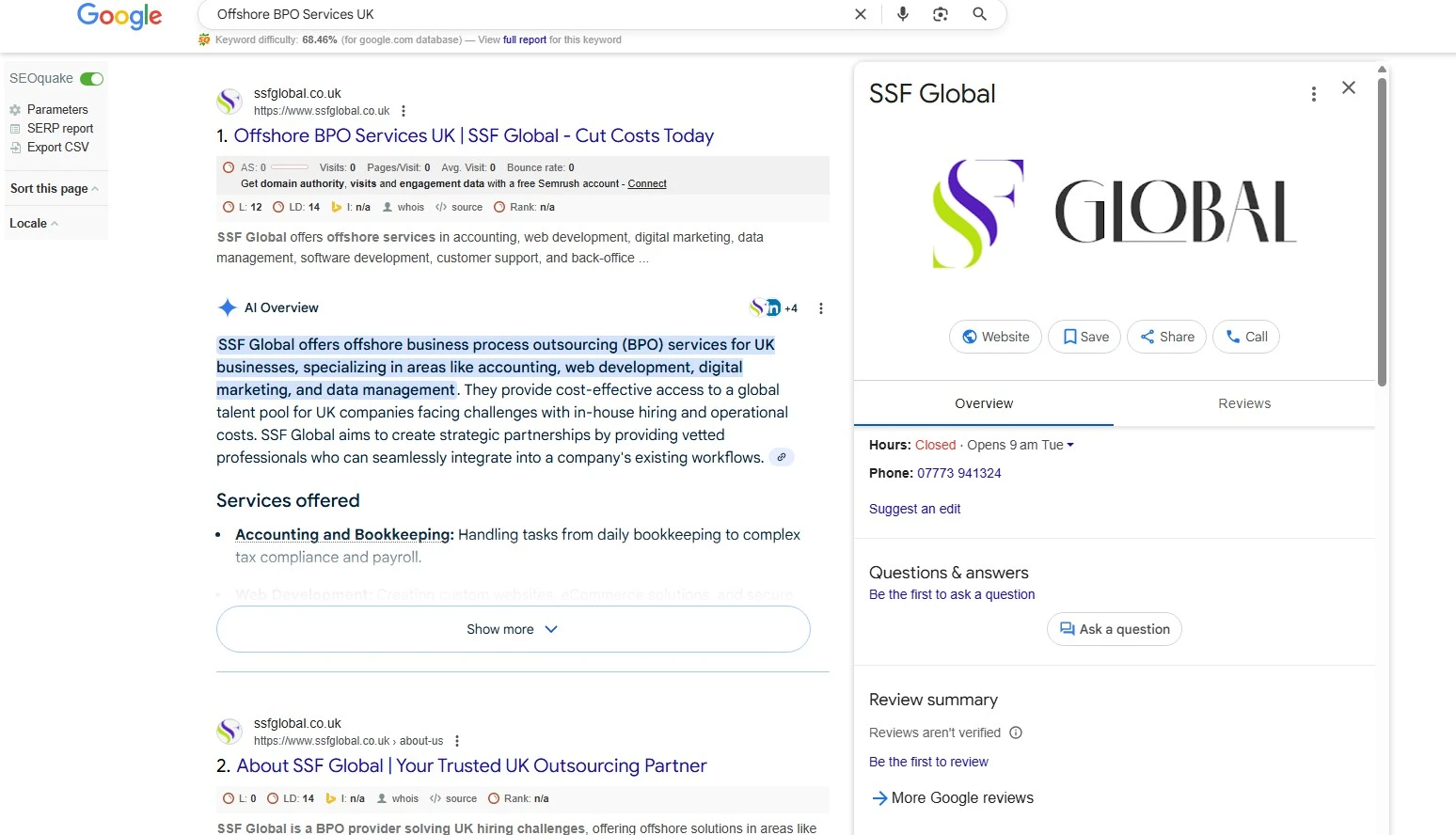Screen dimensions: 1456x835
Task: Click the source icon on first result bar
Action: pos(441,208)
